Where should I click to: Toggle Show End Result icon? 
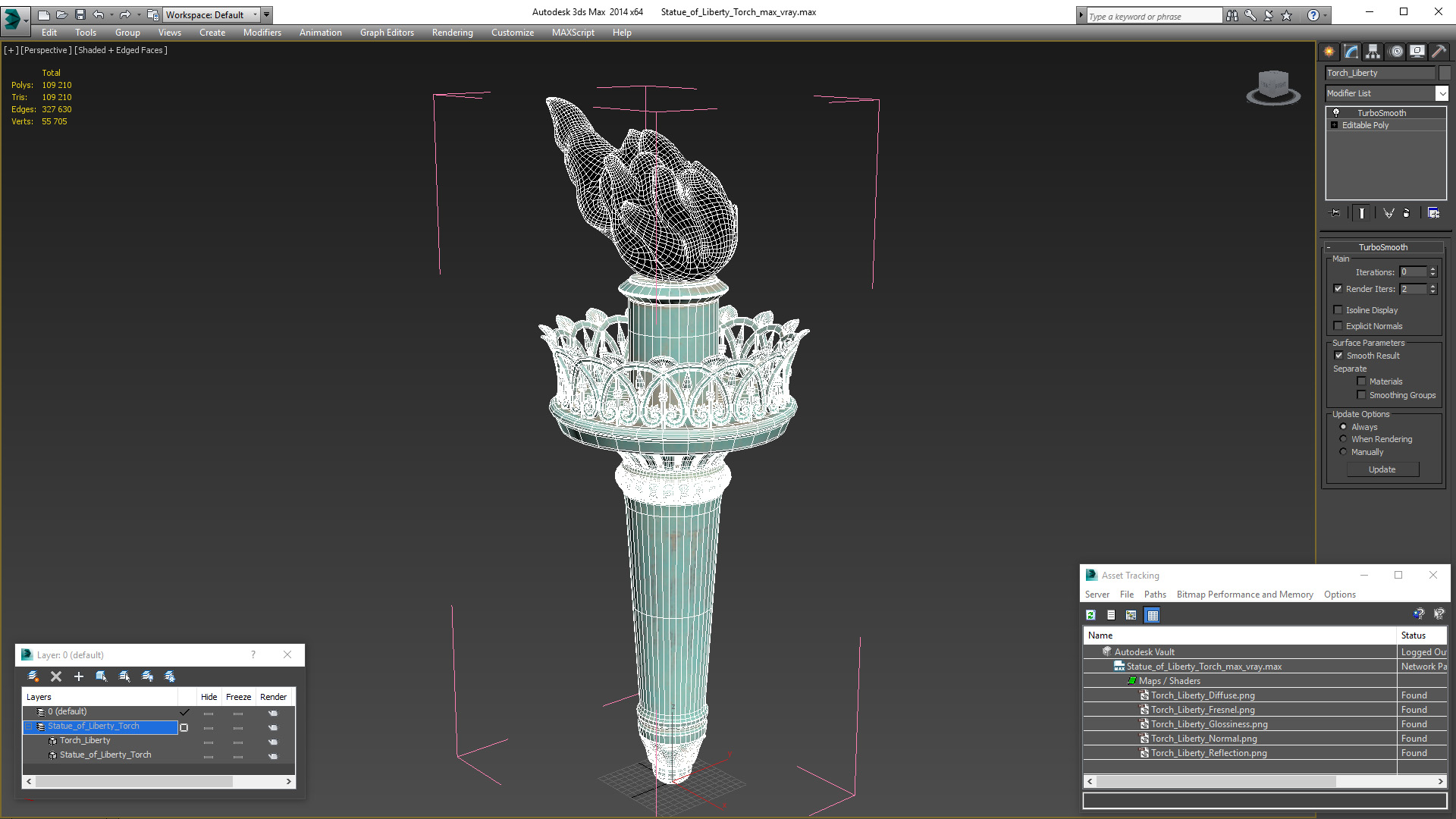tap(1362, 213)
